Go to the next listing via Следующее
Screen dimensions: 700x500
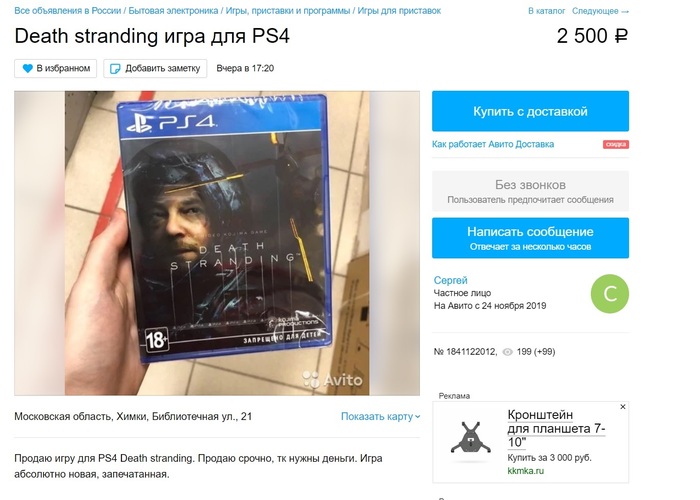(x=600, y=11)
